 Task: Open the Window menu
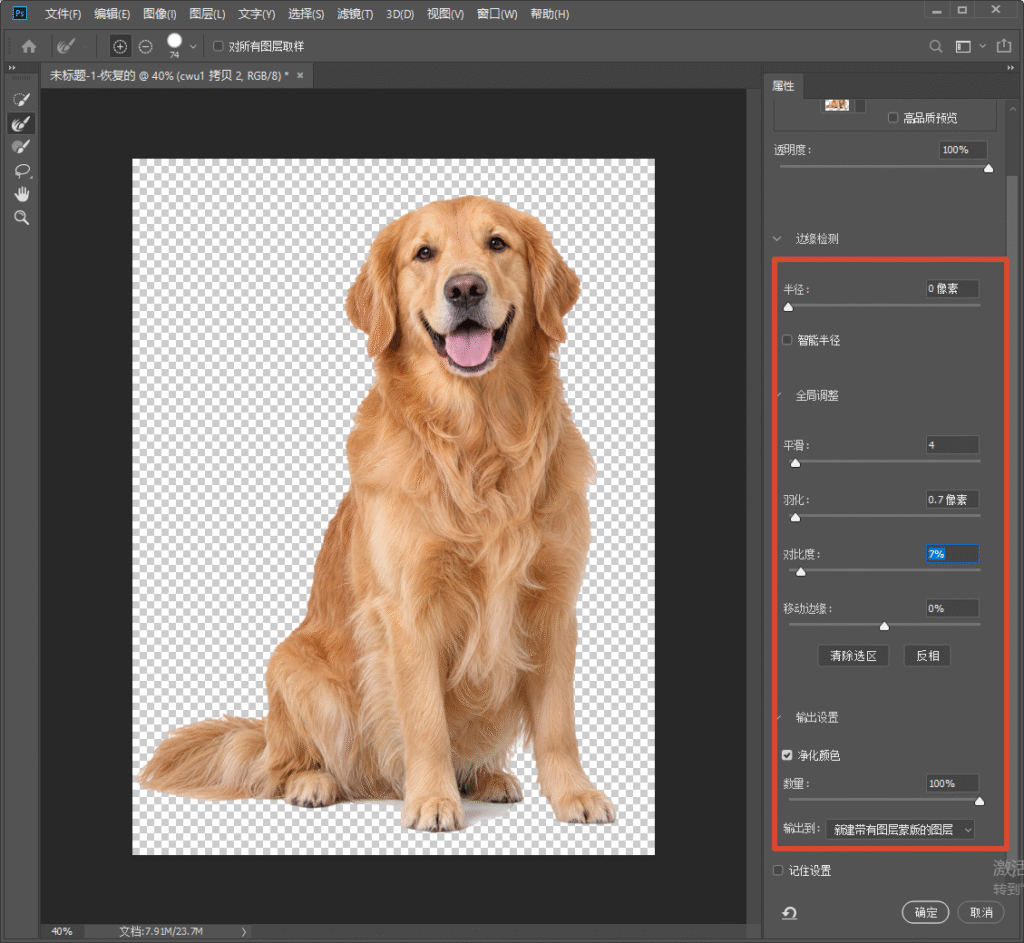(x=497, y=14)
